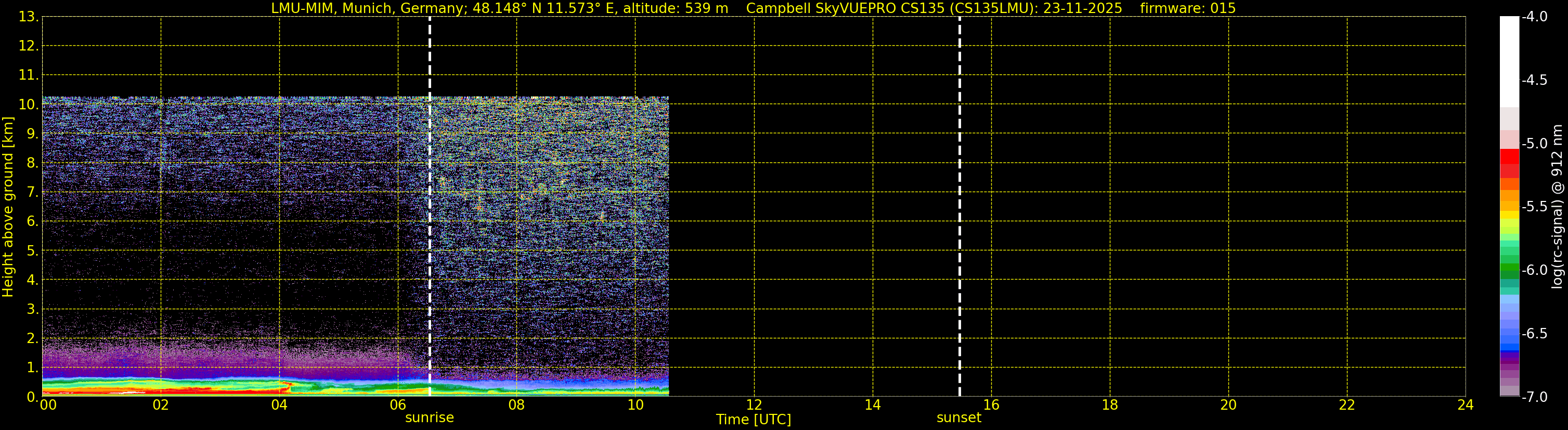Click the white top section of the colorbar

[x=1509, y=62]
